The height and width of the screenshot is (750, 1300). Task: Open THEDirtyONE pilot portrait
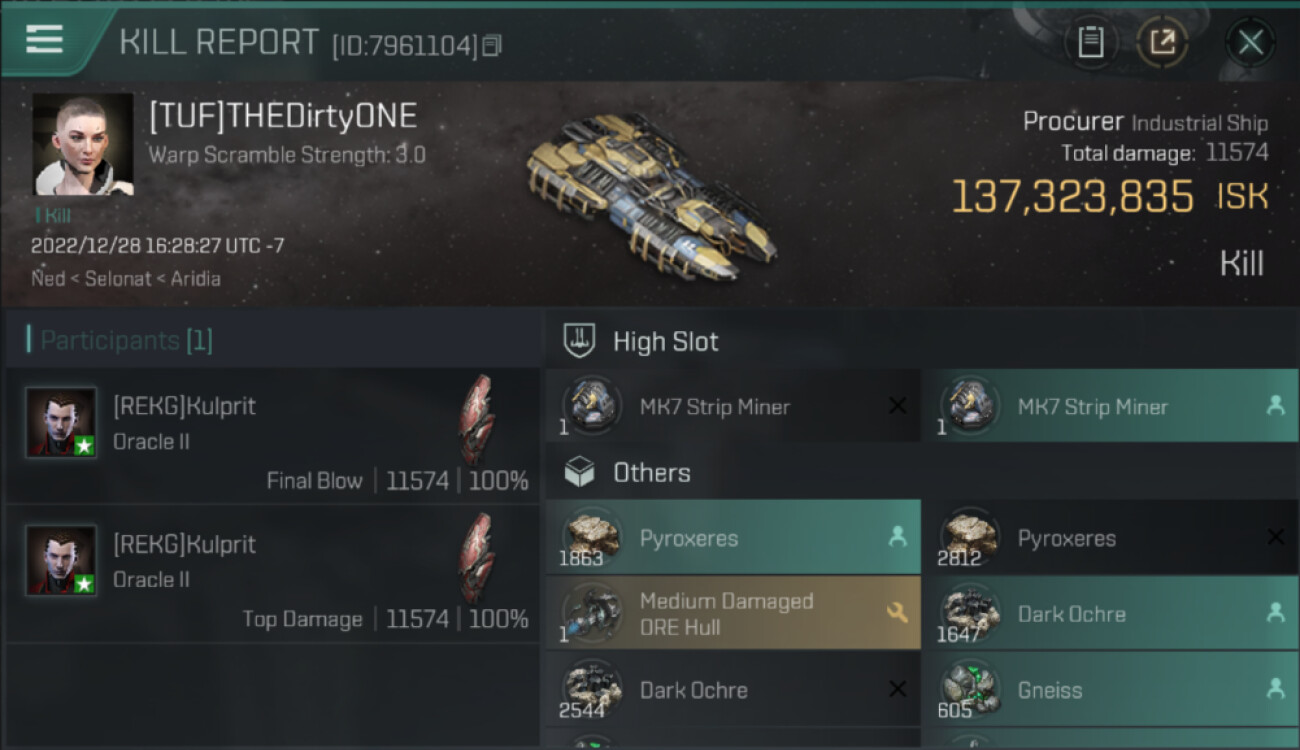pos(83,144)
